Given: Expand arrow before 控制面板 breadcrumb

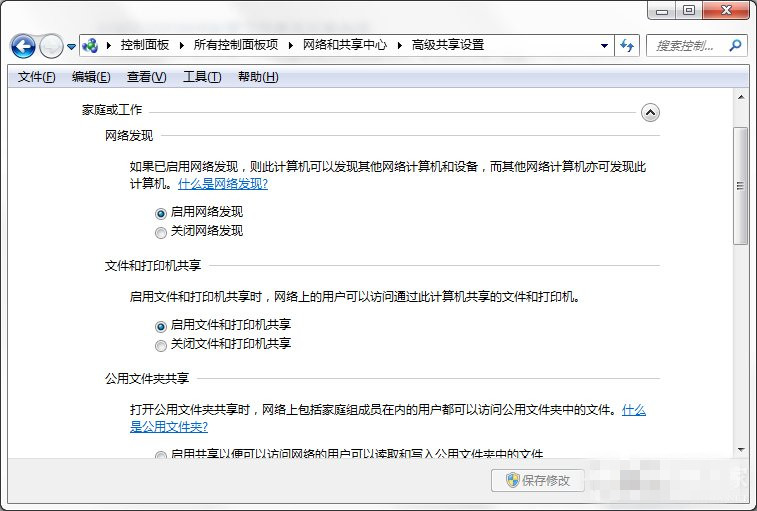Looking at the screenshot, I should [x=109, y=45].
